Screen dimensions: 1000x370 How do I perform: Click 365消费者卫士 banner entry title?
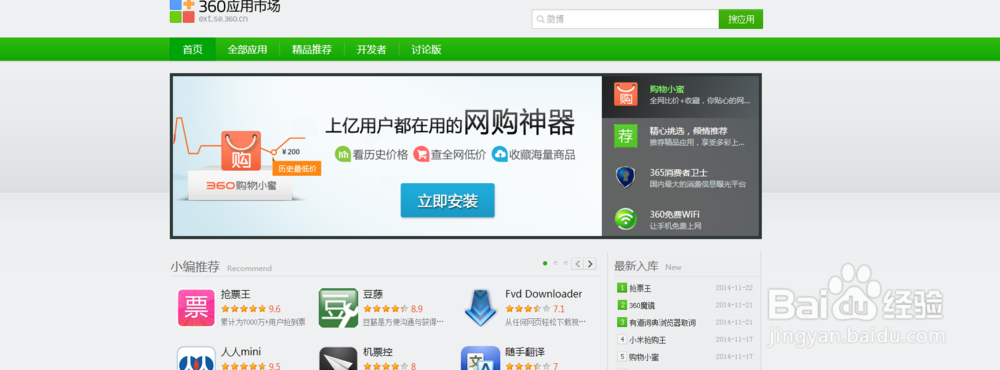pyautogui.click(x=679, y=172)
